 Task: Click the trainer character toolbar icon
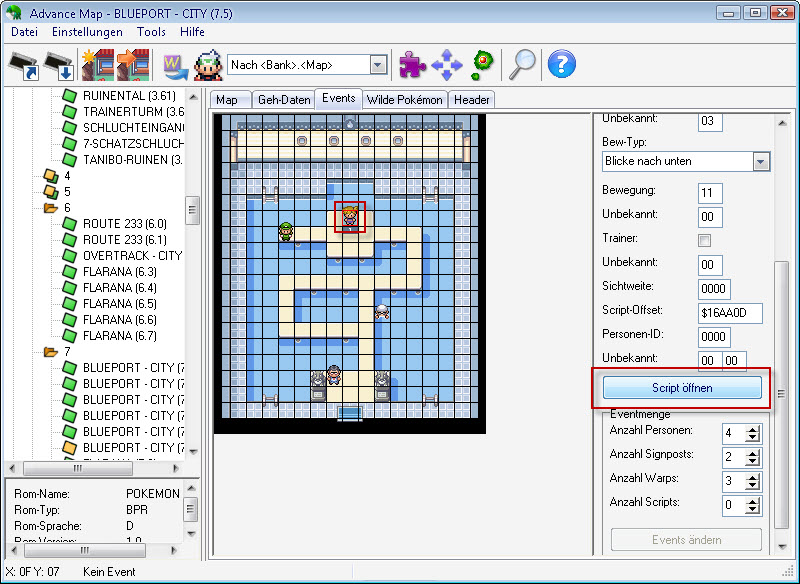208,65
